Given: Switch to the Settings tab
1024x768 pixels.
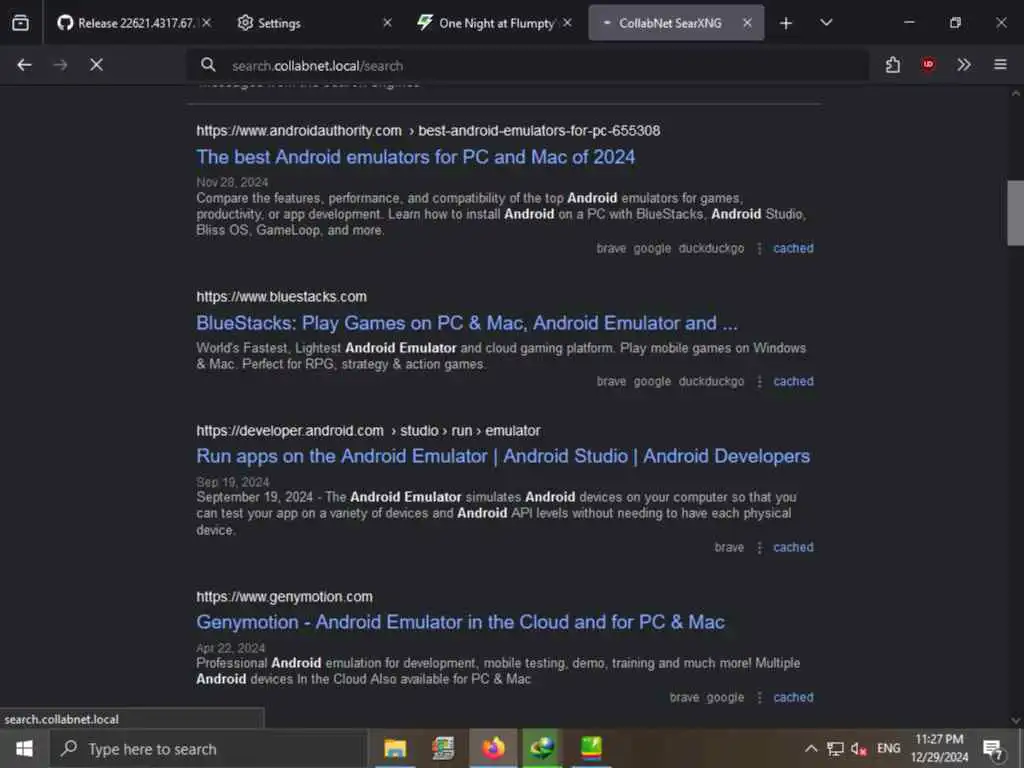Looking at the screenshot, I should [279, 23].
